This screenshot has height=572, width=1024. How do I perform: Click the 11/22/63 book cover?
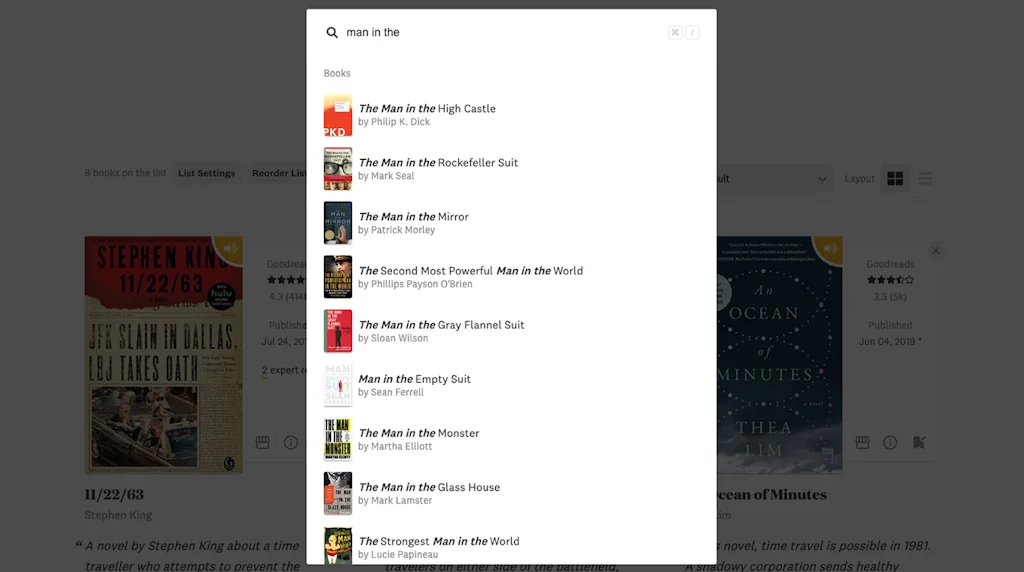coord(163,355)
